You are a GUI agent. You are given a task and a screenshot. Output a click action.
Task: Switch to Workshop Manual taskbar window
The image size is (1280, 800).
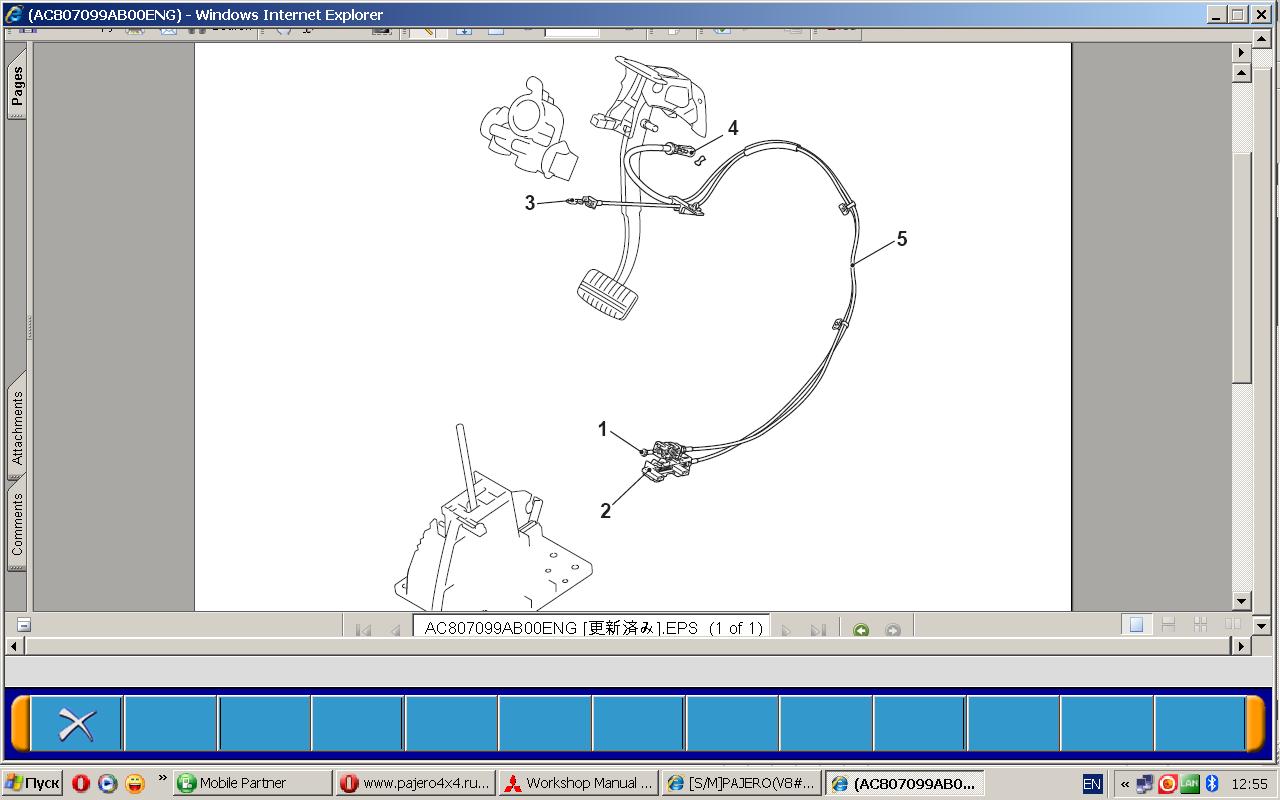(x=580, y=783)
